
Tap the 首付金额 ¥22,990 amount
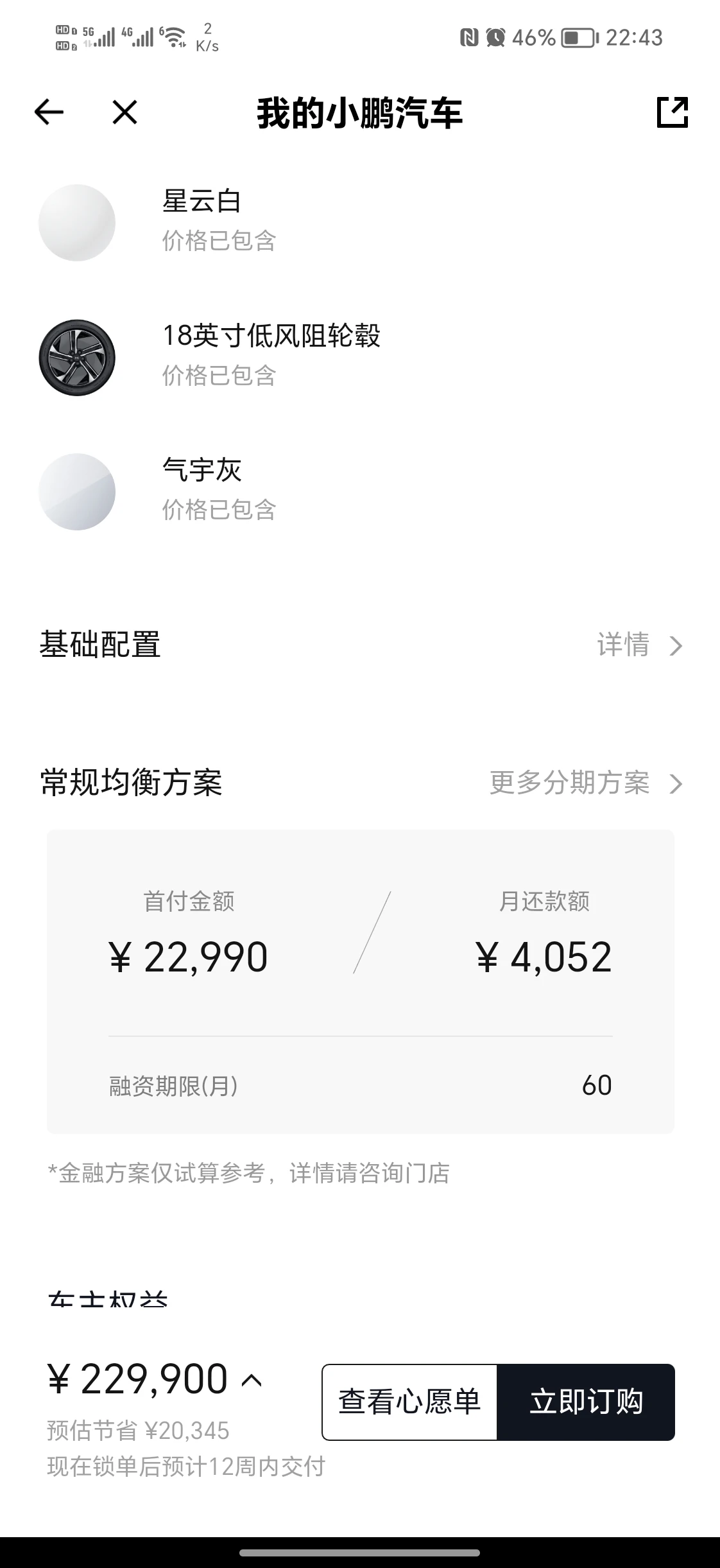188,957
